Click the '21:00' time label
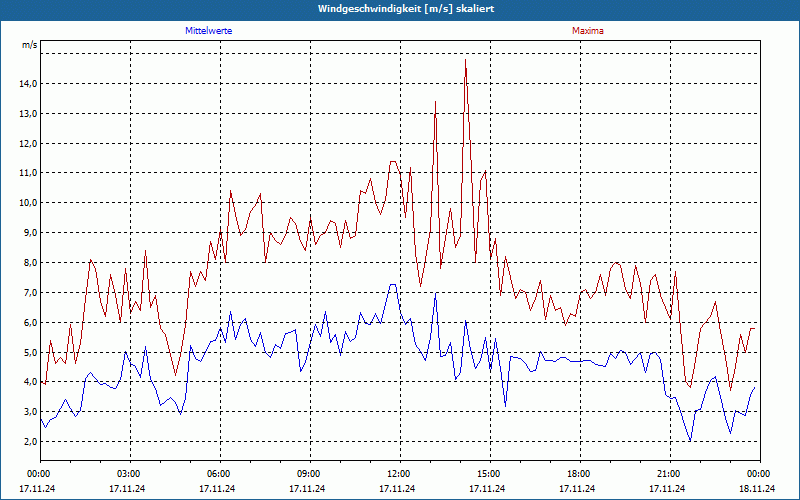 pos(669,474)
